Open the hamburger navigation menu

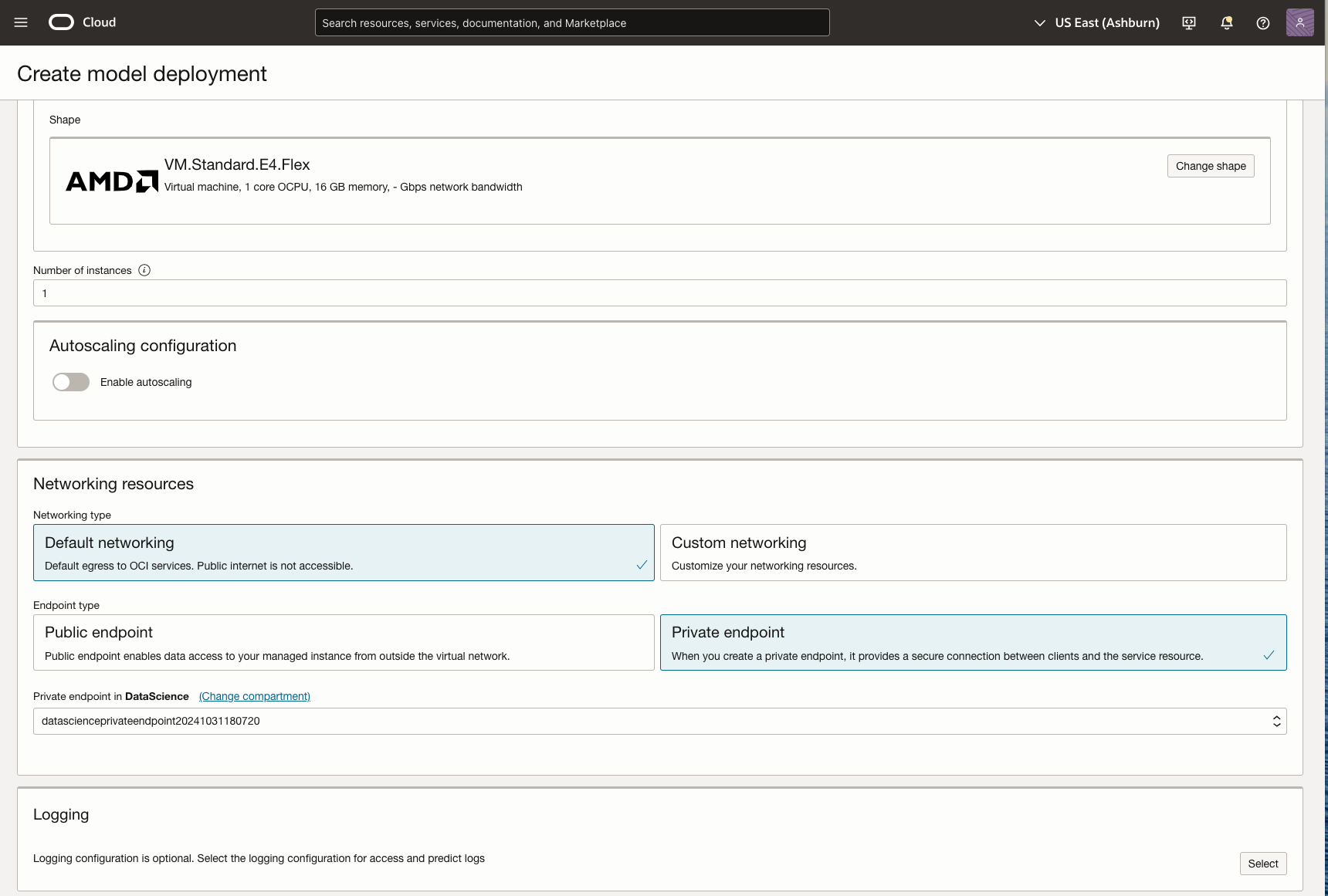21,22
